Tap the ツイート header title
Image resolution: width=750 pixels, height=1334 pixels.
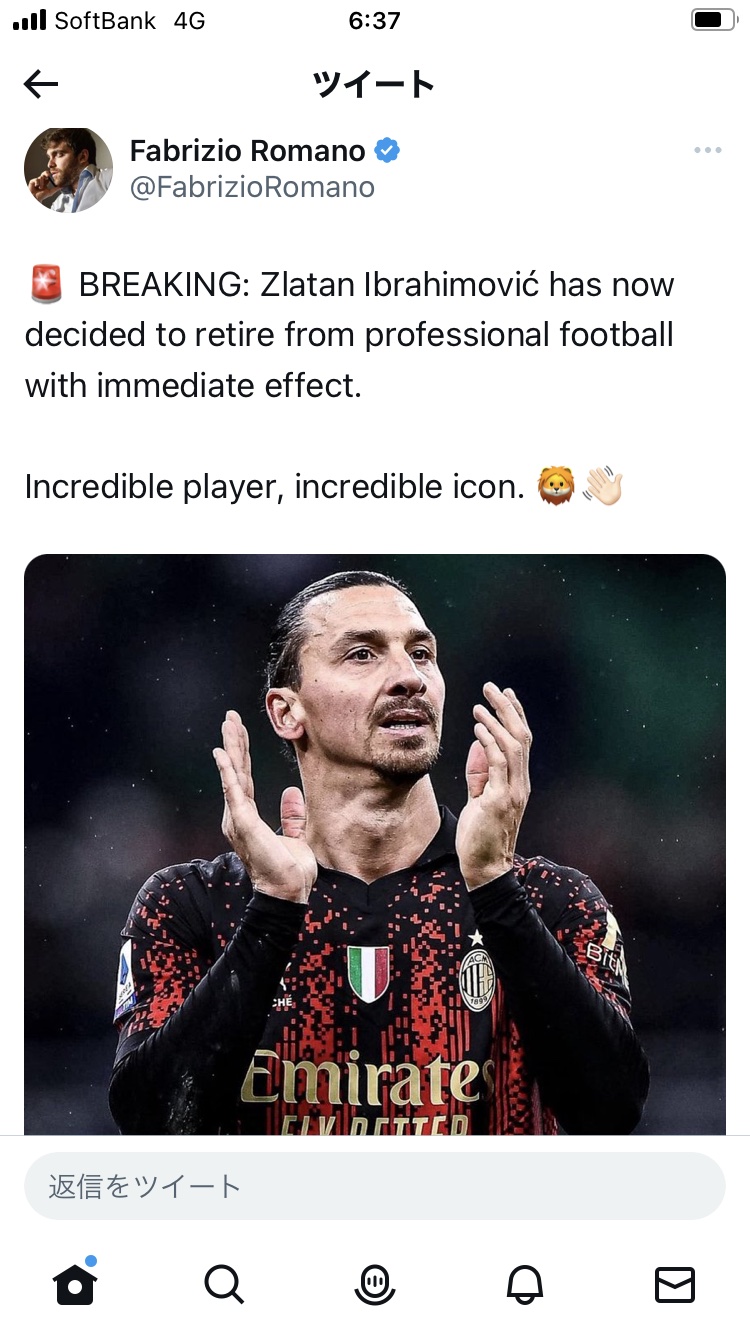(375, 85)
